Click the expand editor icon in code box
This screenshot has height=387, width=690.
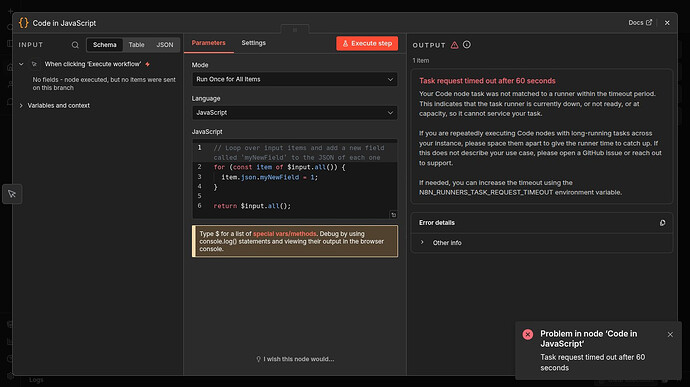pyautogui.click(x=393, y=215)
